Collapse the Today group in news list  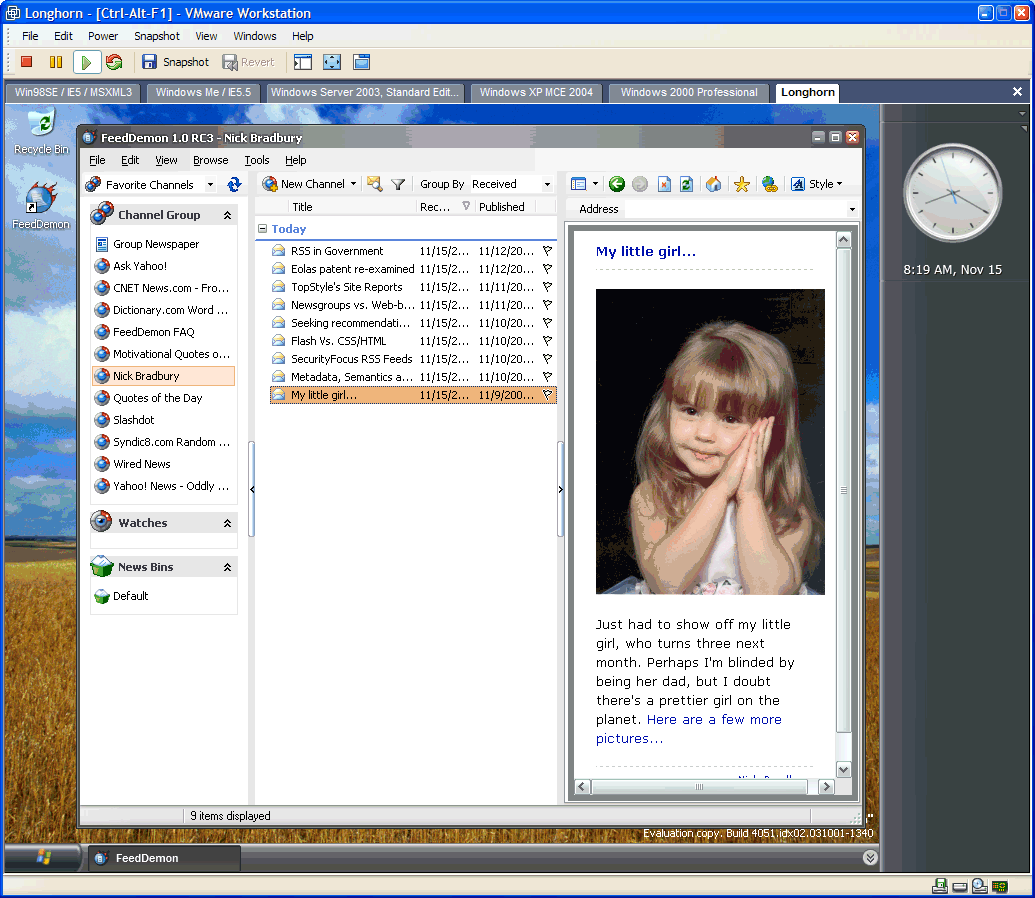[262, 228]
